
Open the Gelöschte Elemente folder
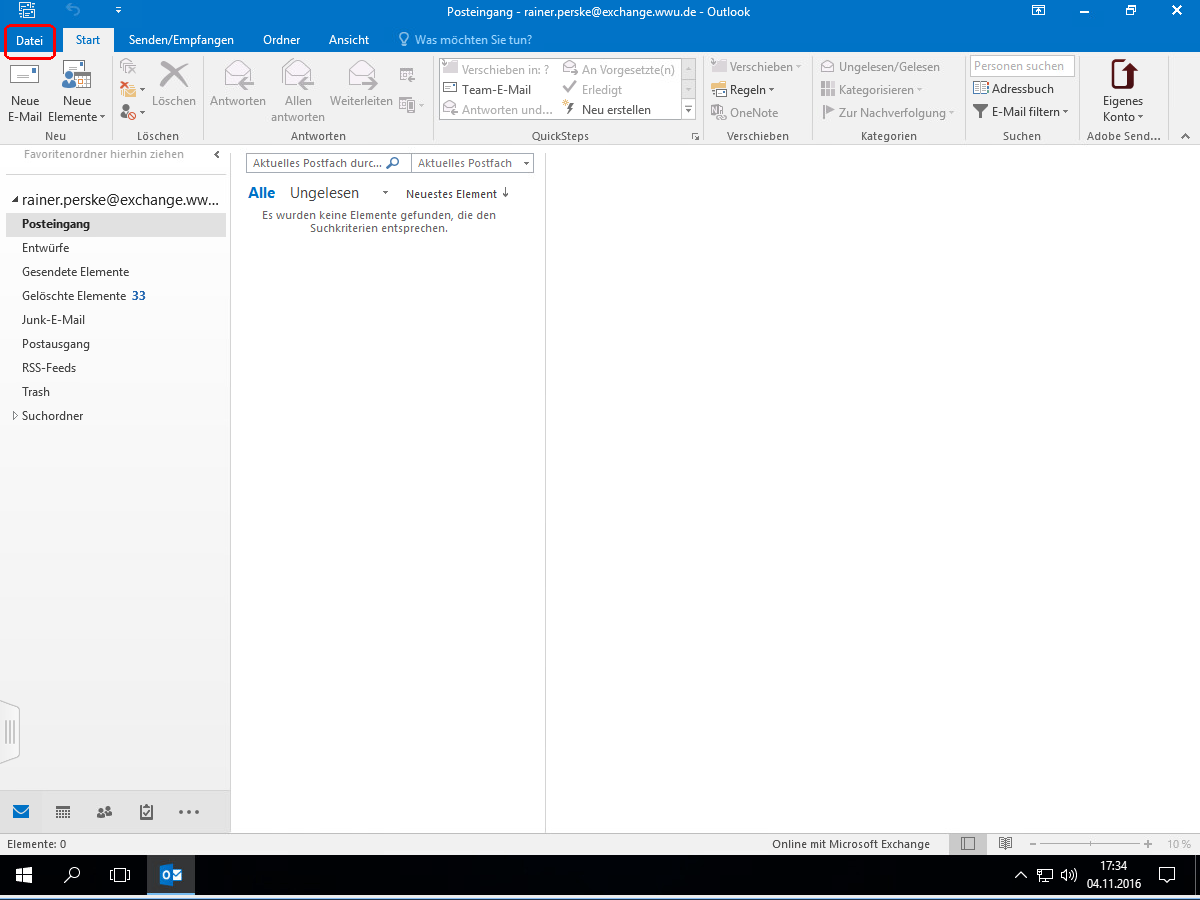tap(75, 296)
